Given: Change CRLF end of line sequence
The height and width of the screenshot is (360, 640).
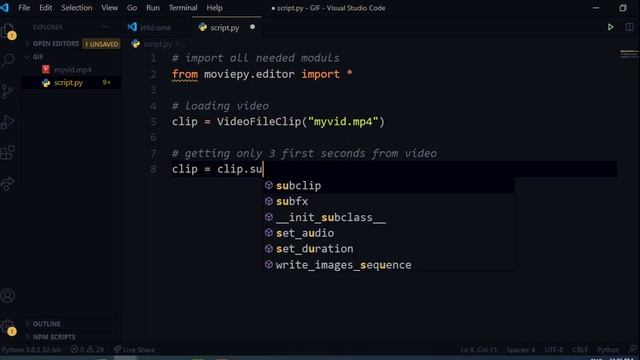Looking at the screenshot, I should [x=580, y=349].
